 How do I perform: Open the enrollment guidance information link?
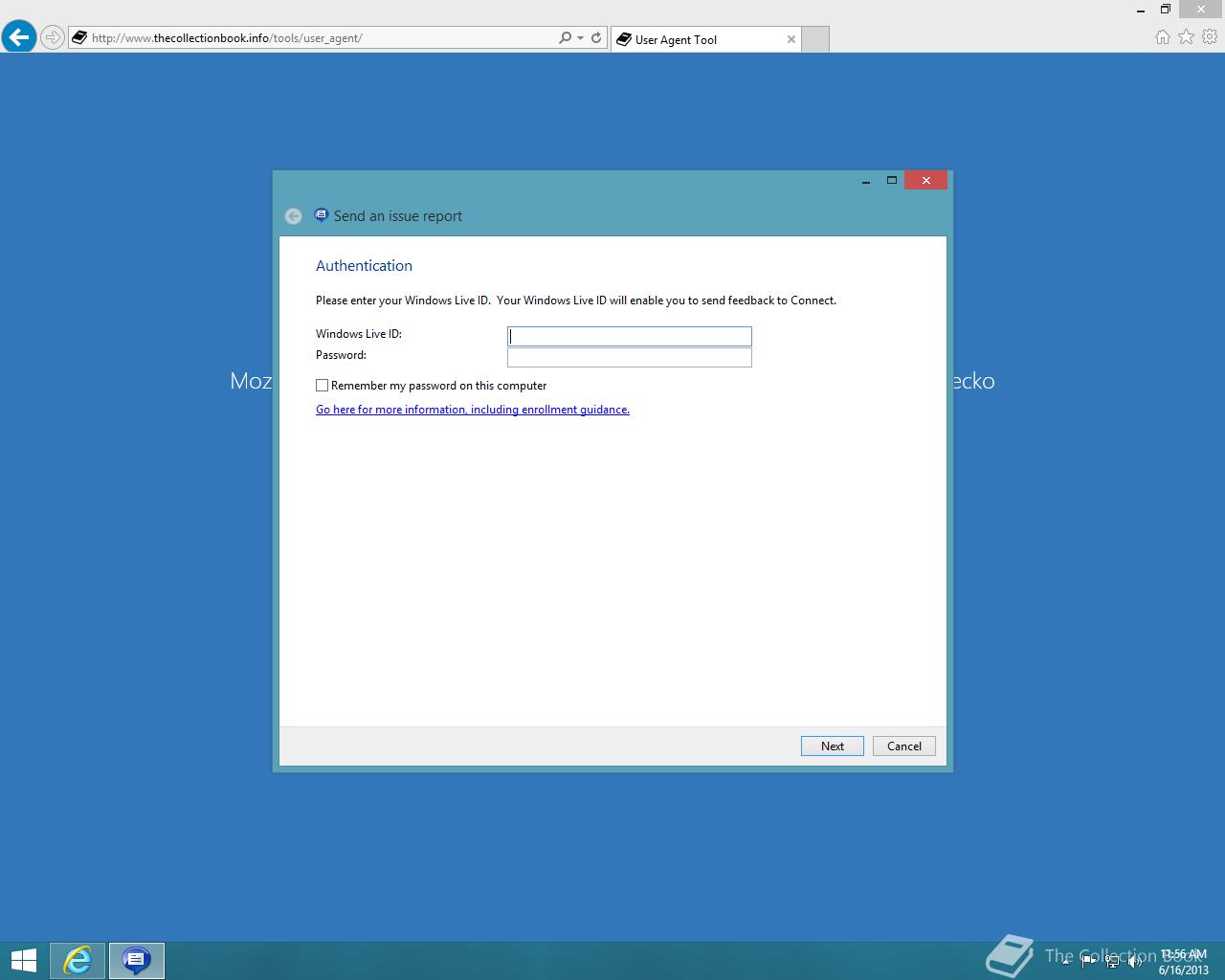(x=473, y=410)
